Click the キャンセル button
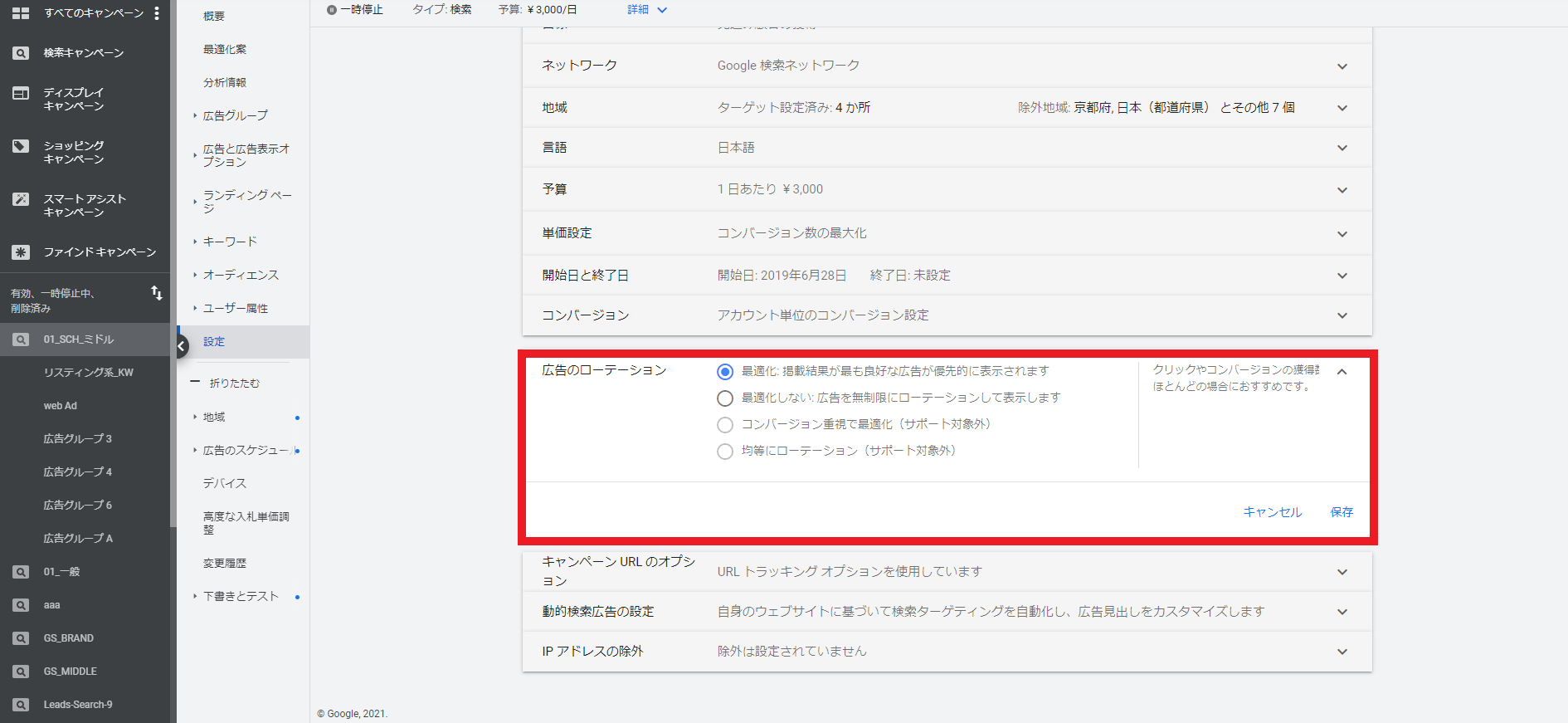The width and height of the screenshot is (1568, 723). coord(1273,512)
